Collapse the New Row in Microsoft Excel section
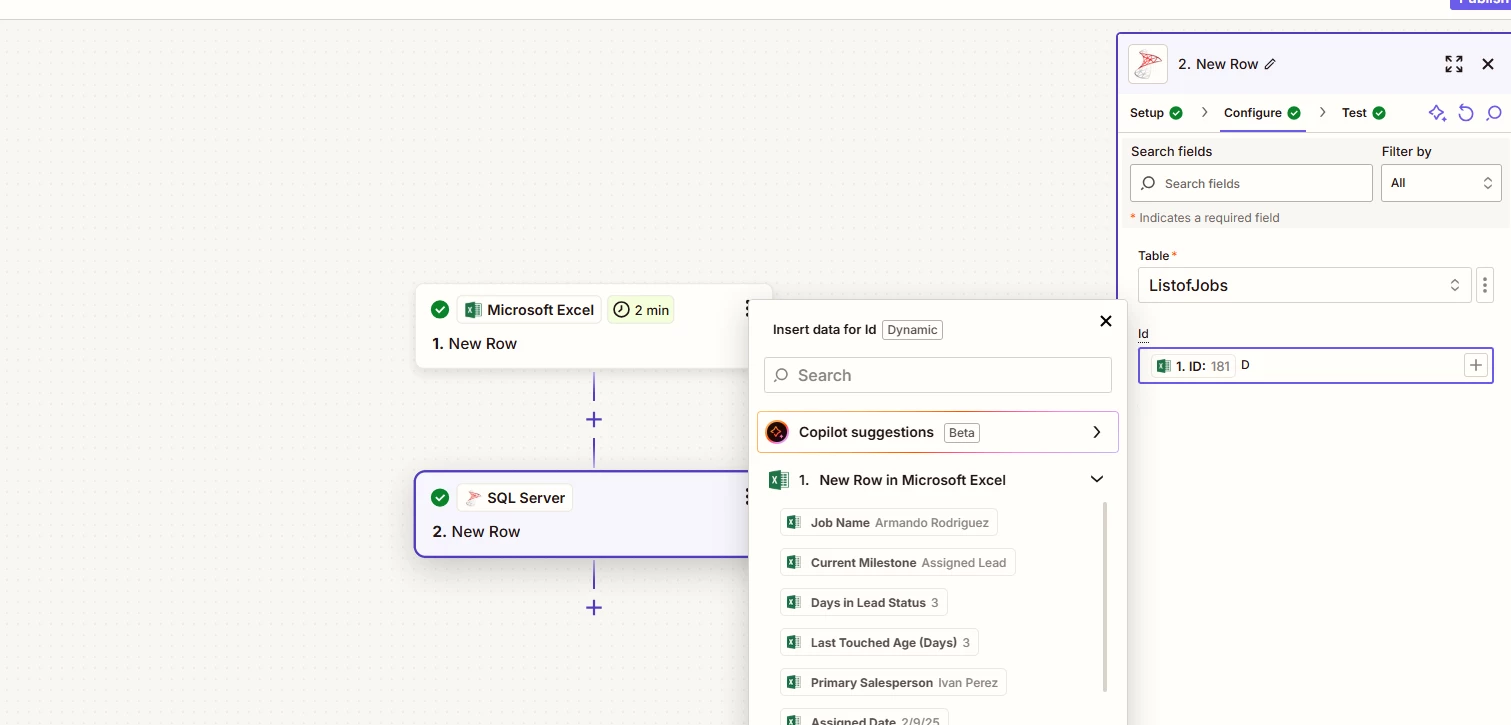 click(1097, 480)
